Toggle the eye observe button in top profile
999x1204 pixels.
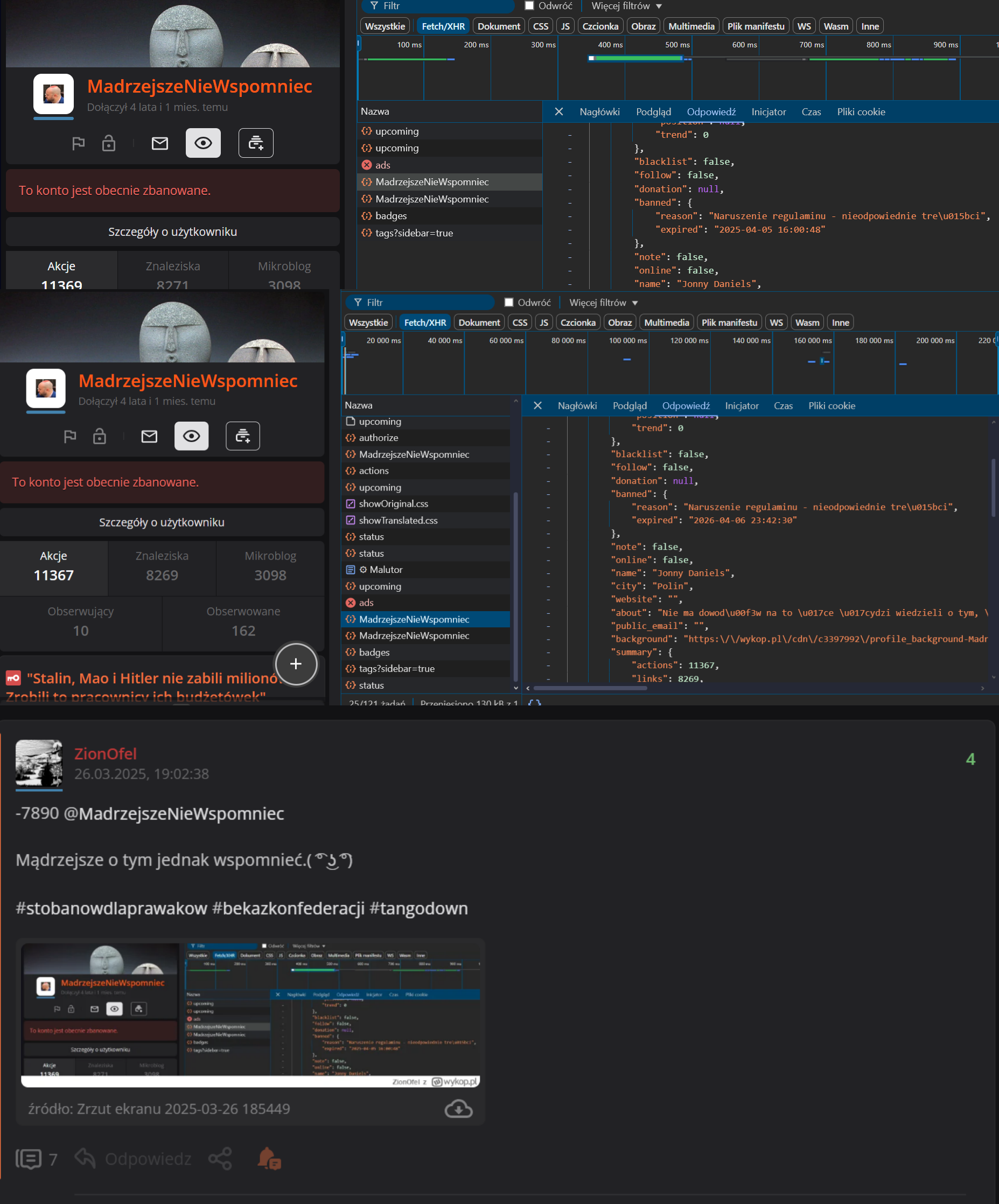click(x=203, y=143)
